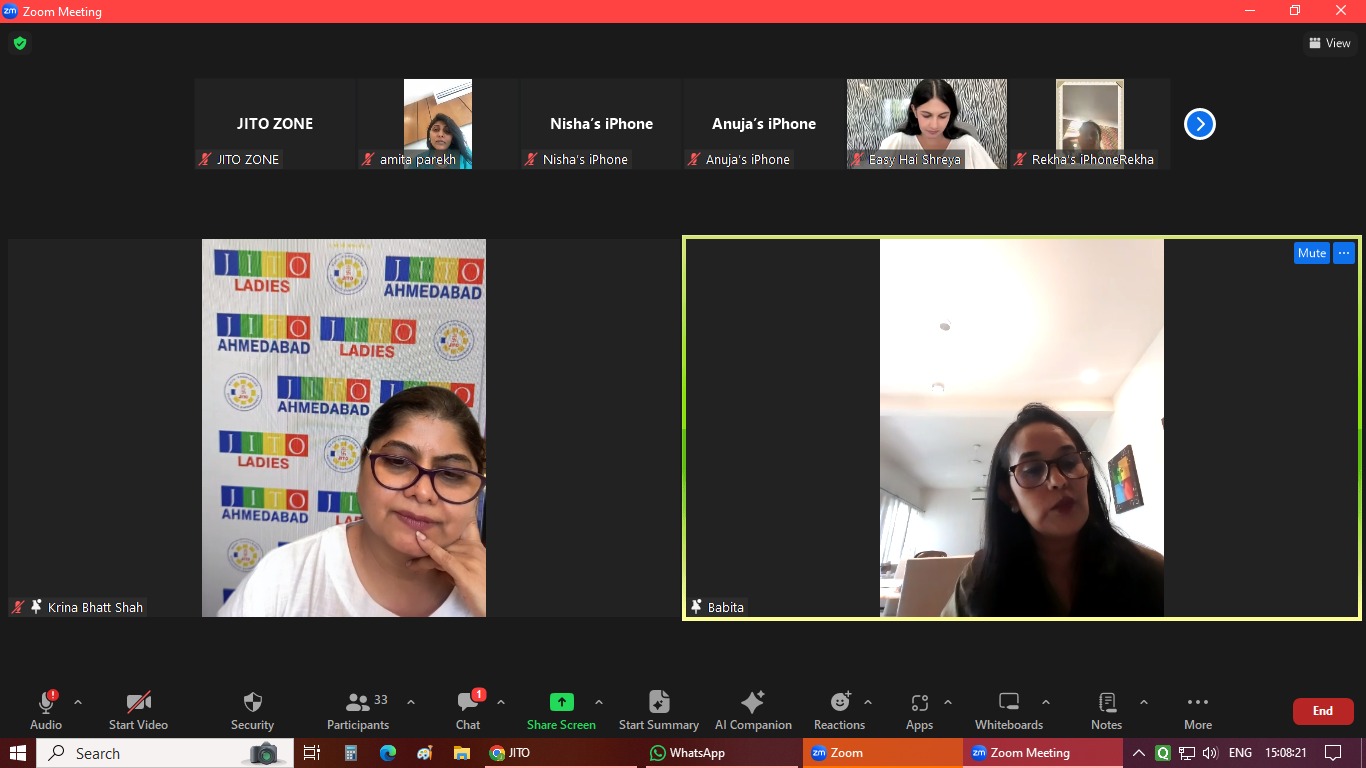Expand the Share Screen options caret
The width and height of the screenshot is (1366, 768).
click(599, 702)
